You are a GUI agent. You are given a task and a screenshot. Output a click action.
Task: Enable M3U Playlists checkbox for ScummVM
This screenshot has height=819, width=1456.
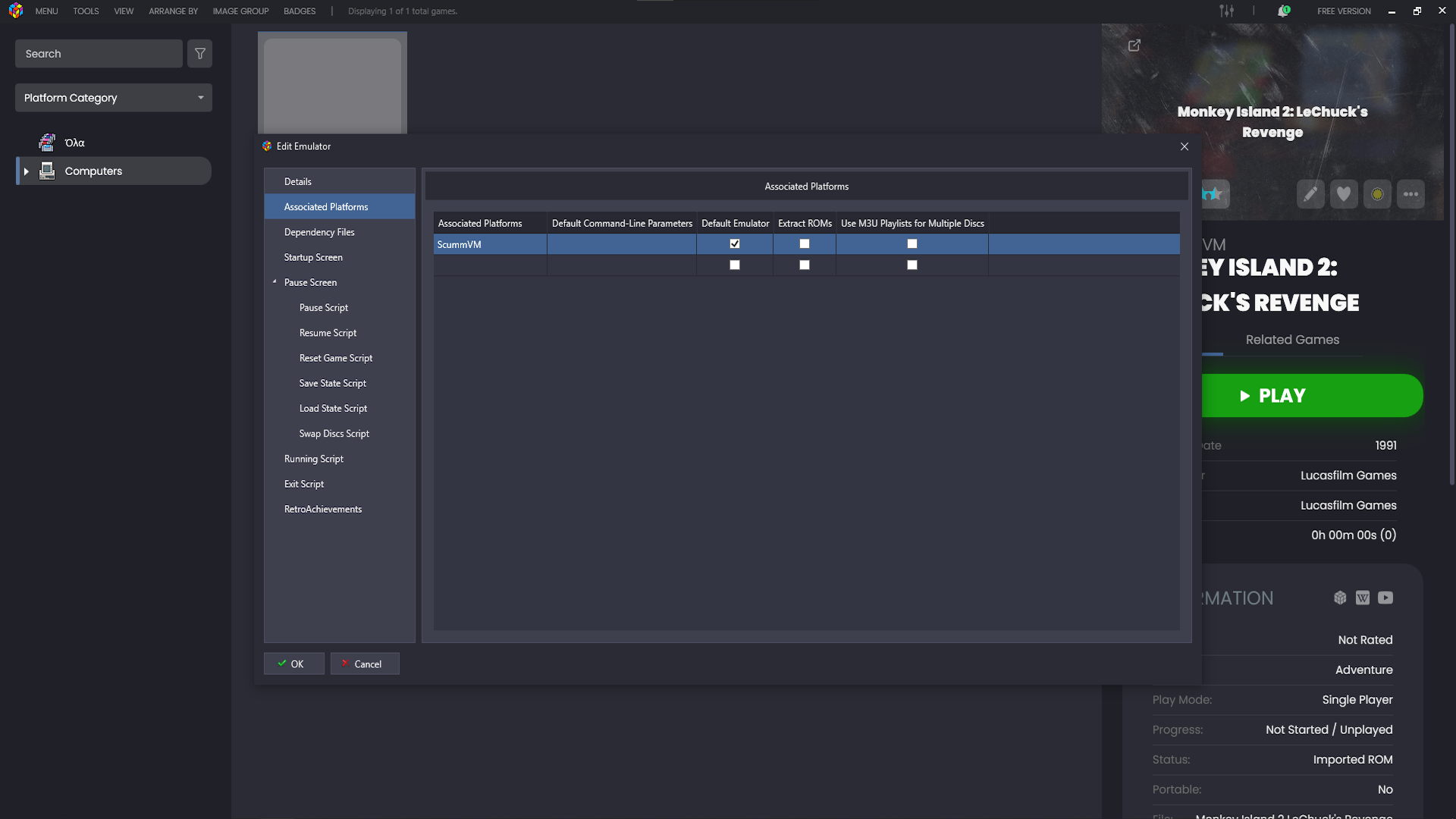click(912, 244)
